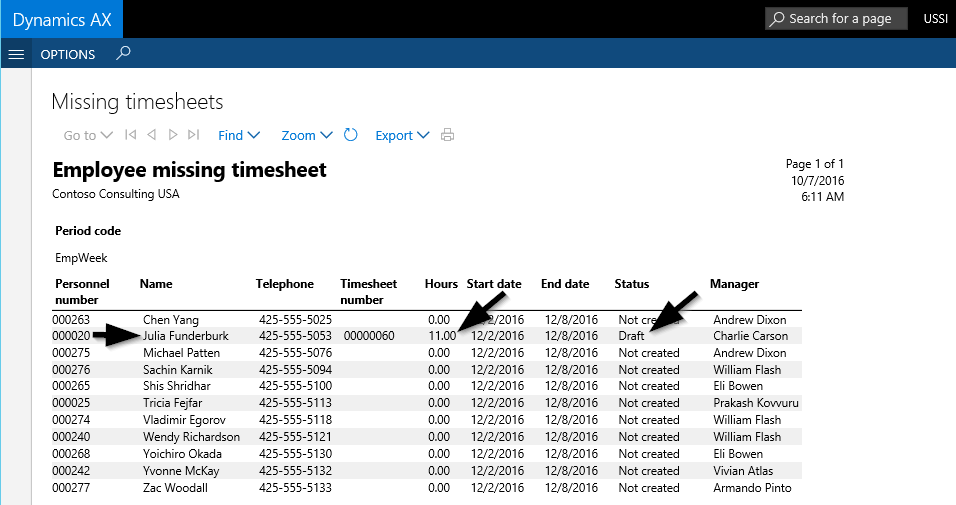Print the missing timesheets report

point(448,135)
